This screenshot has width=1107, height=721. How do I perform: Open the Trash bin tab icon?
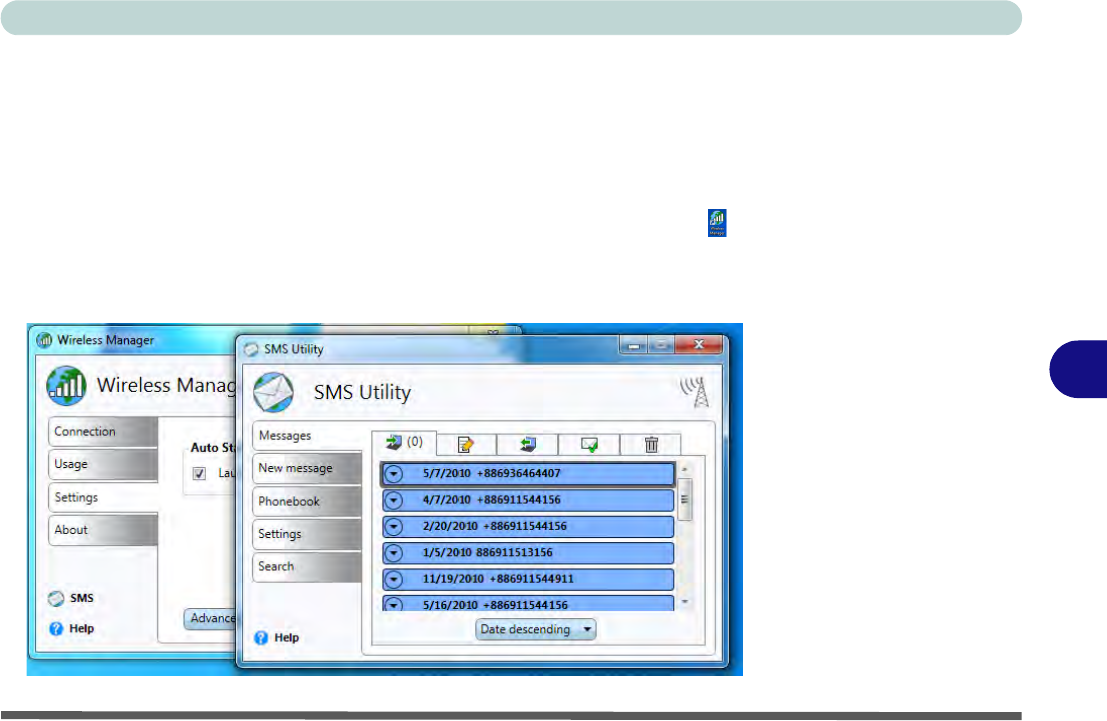point(650,444)
